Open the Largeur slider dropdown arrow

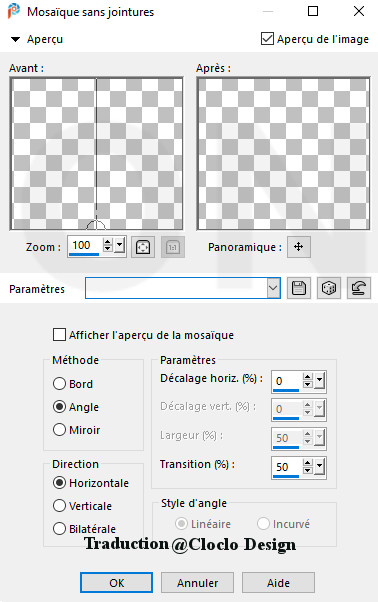319,437
